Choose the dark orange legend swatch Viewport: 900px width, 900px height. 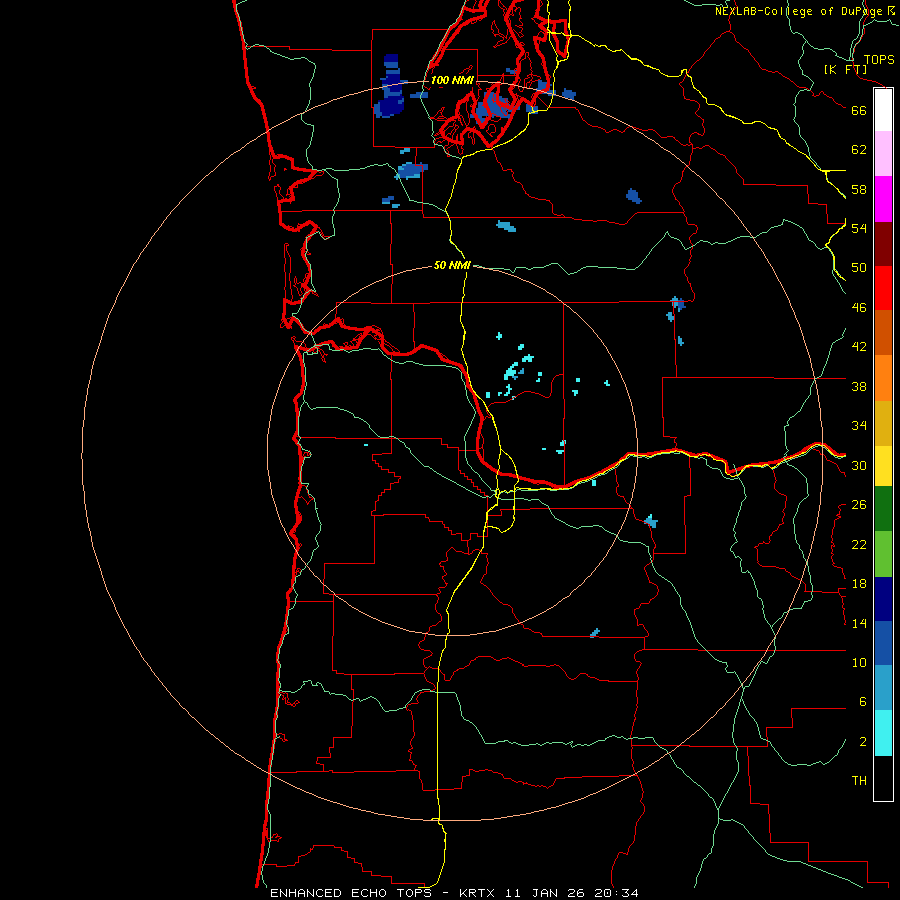(883, 332)
